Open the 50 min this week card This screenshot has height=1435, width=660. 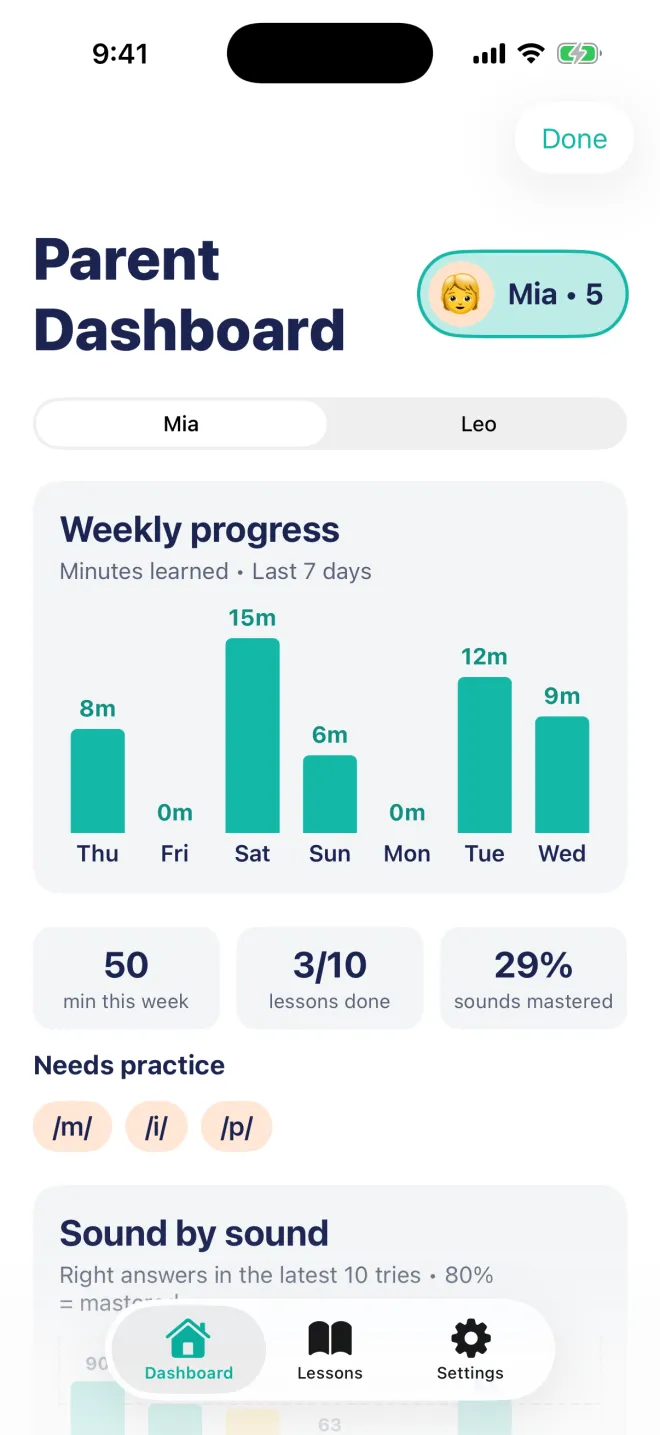[126, 978]
